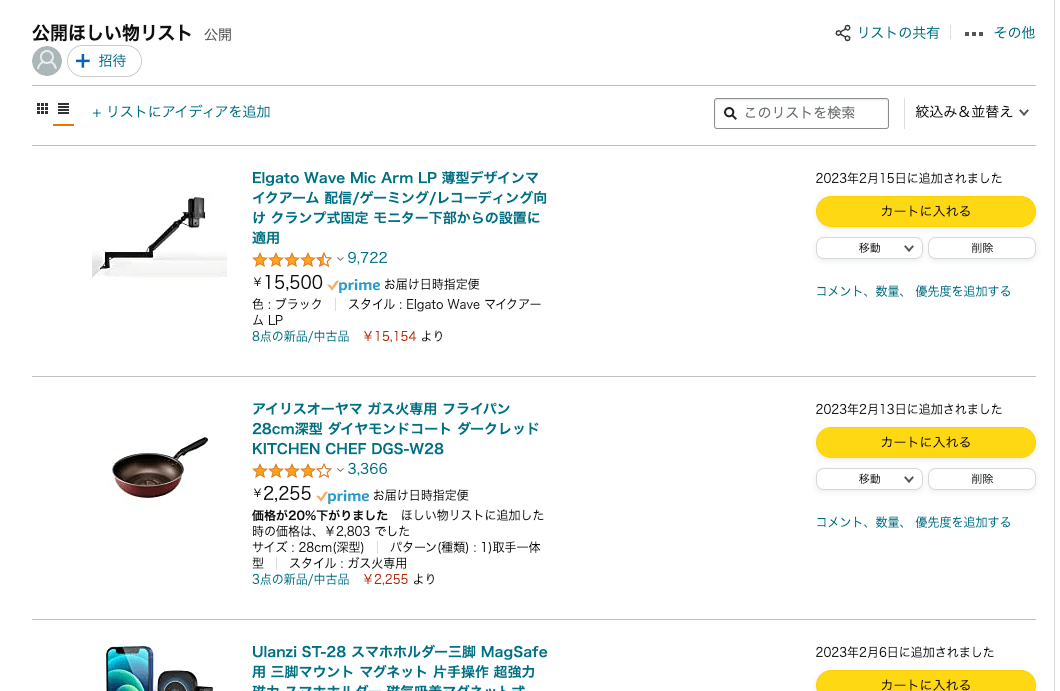The width and height of the screenshot is (1060, 691).
Task: Click the このリストを検索 search field
Action: point(801,113)
